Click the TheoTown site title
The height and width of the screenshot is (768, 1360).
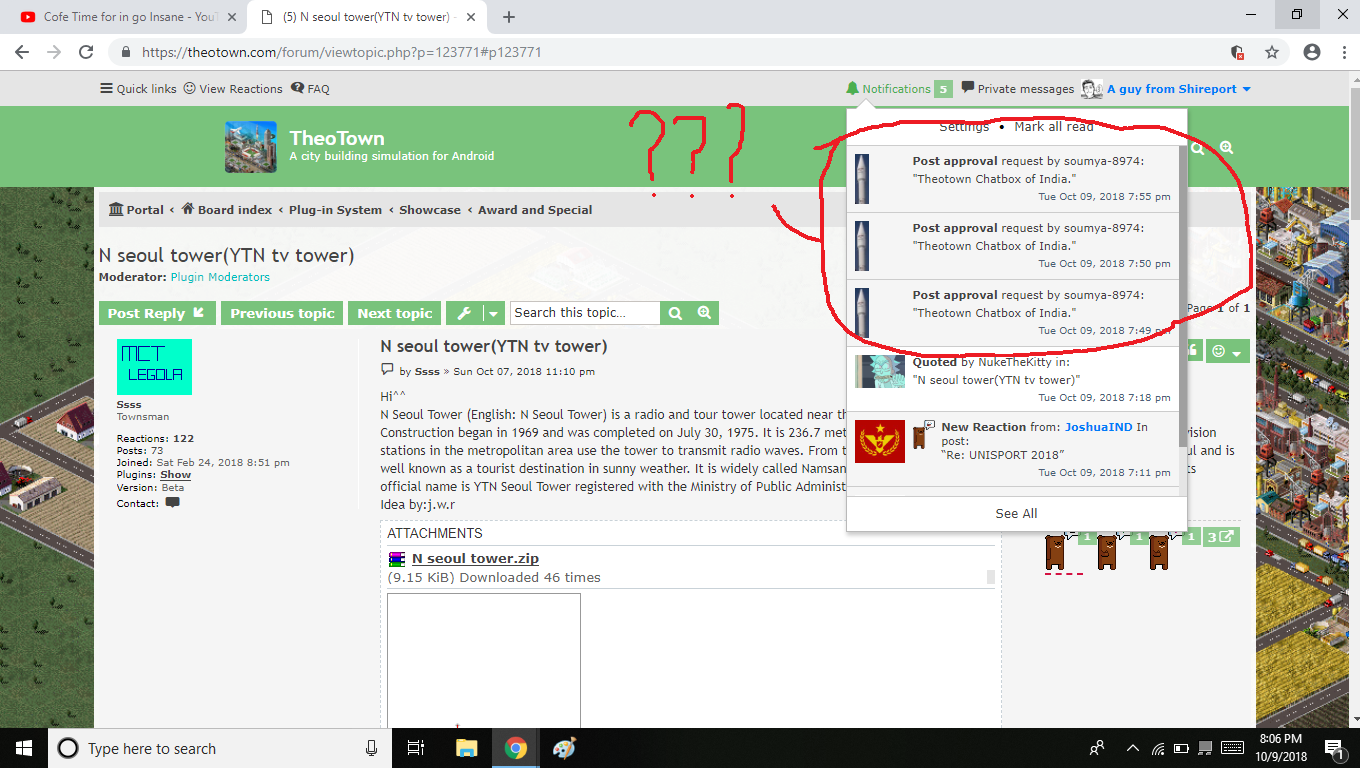coord(337,138)
